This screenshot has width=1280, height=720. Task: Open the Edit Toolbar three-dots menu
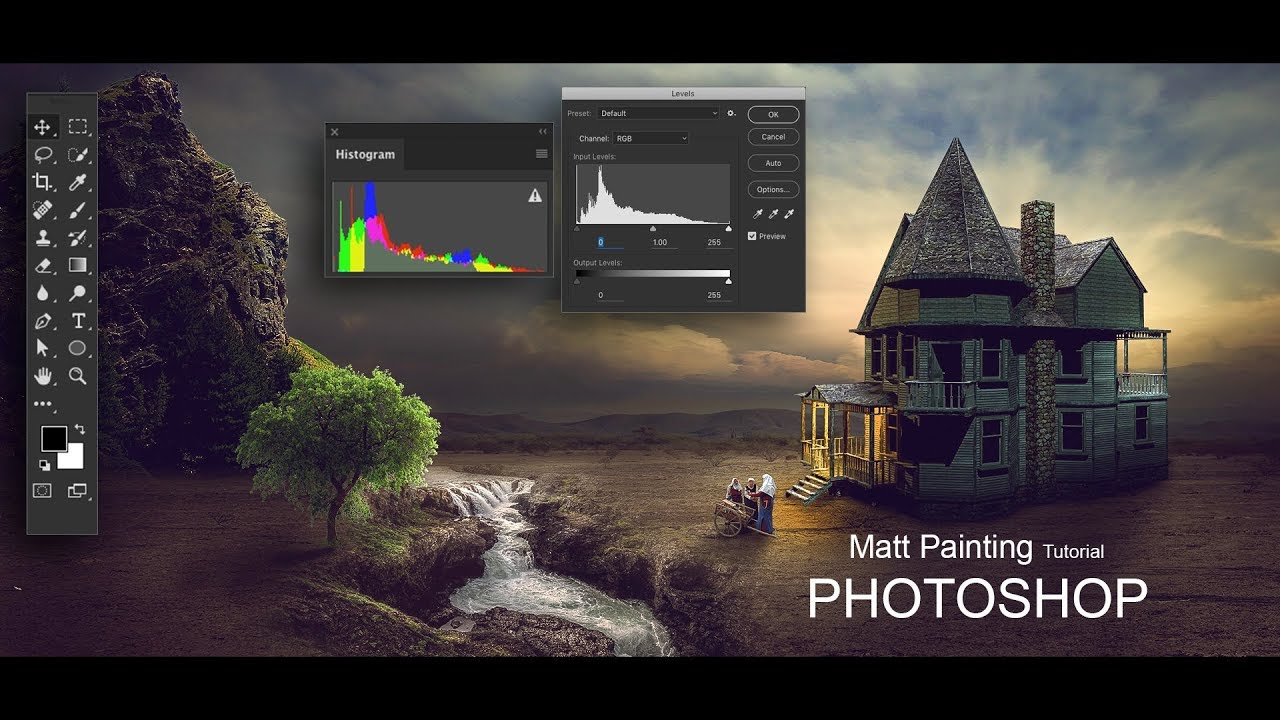click(x=43, y=404)
